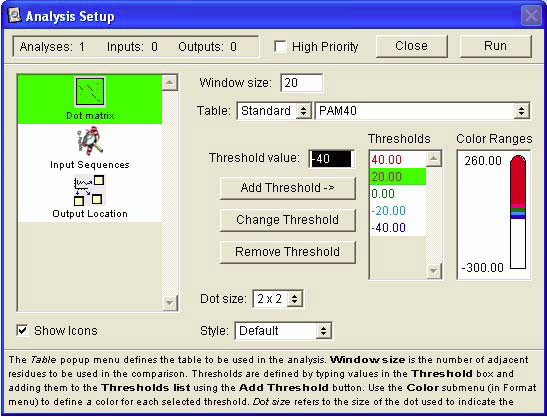
Task: Click the up arrow of the Thresholds list scrollbar
Action: coord(433,159)
